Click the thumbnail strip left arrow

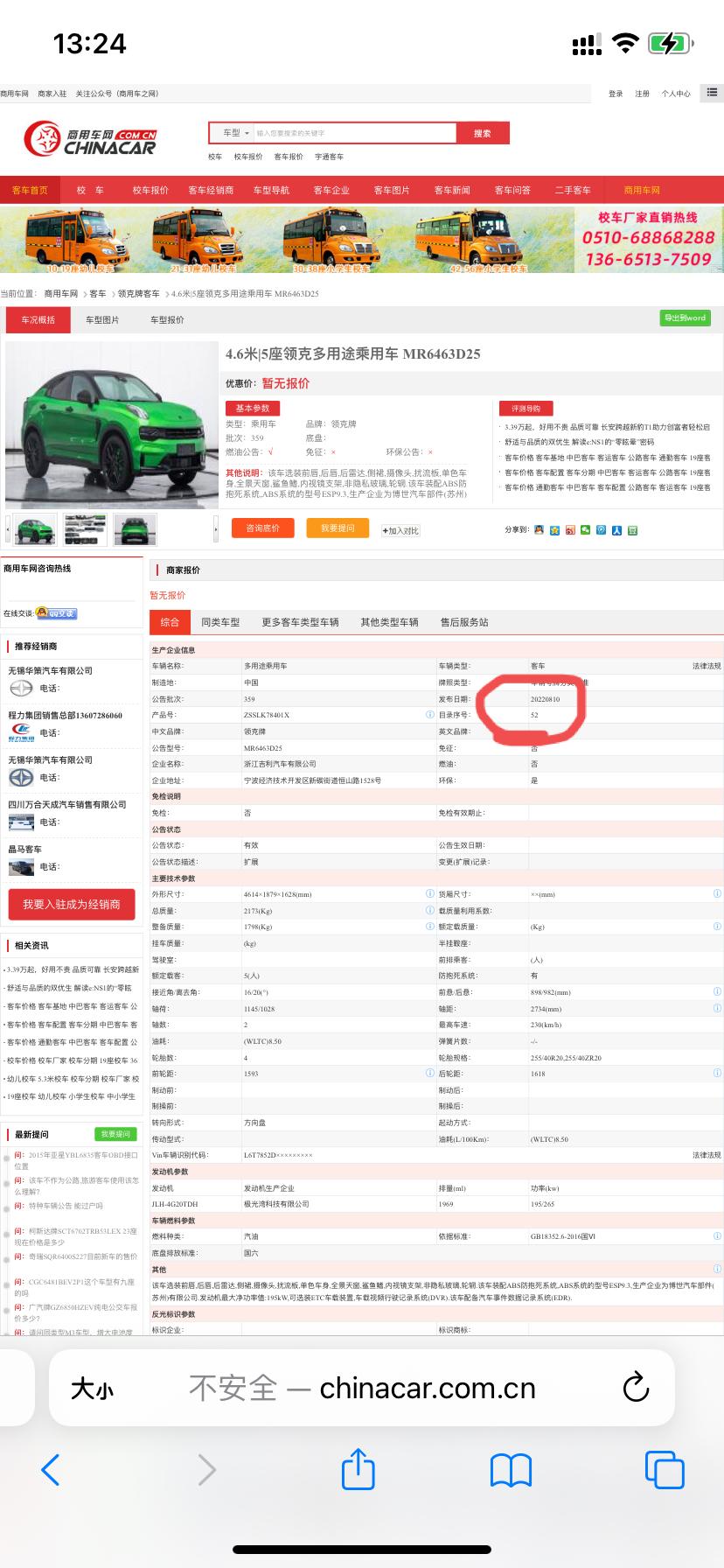click(x=9, y=529)
